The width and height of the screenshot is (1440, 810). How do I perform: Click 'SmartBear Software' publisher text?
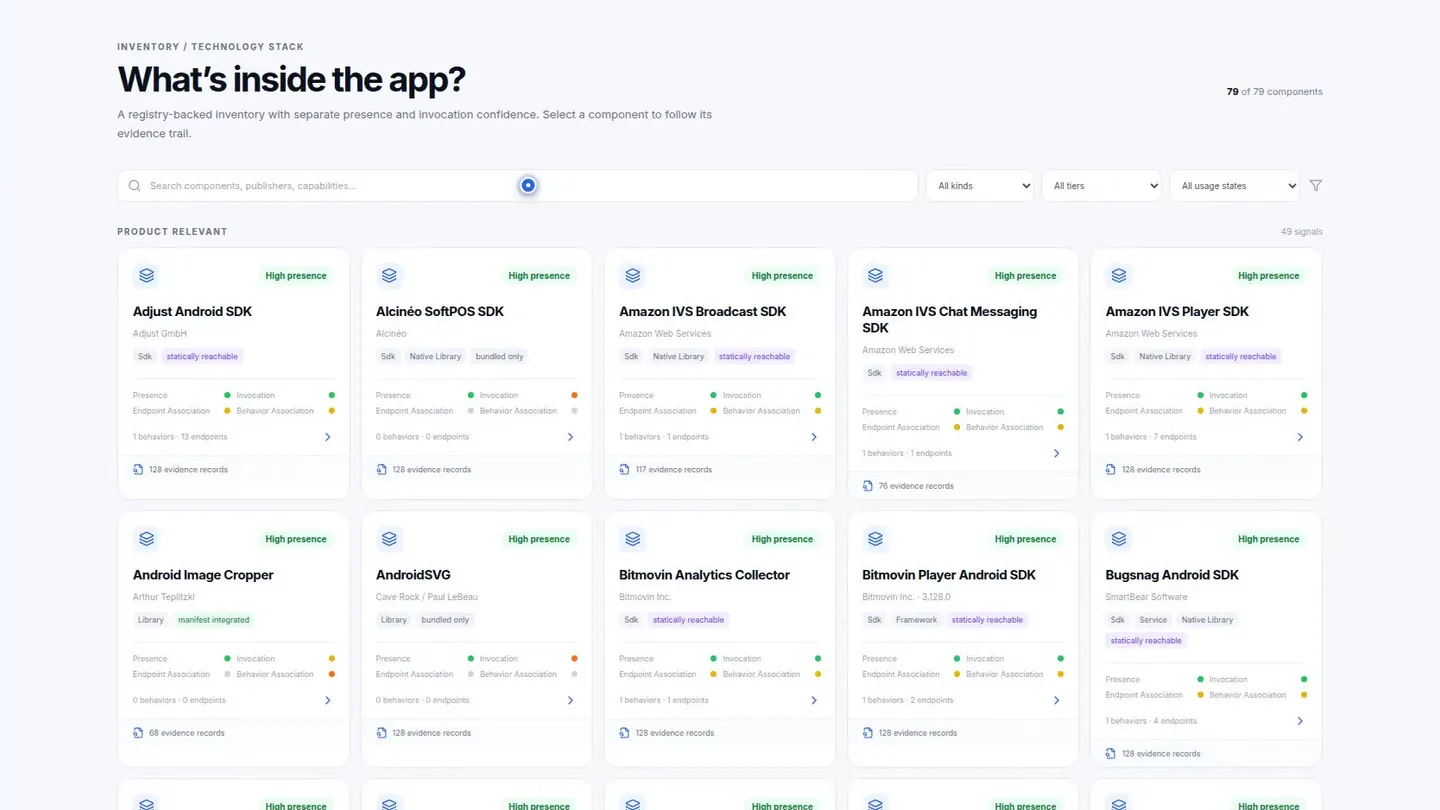(x=1146, y=597)
